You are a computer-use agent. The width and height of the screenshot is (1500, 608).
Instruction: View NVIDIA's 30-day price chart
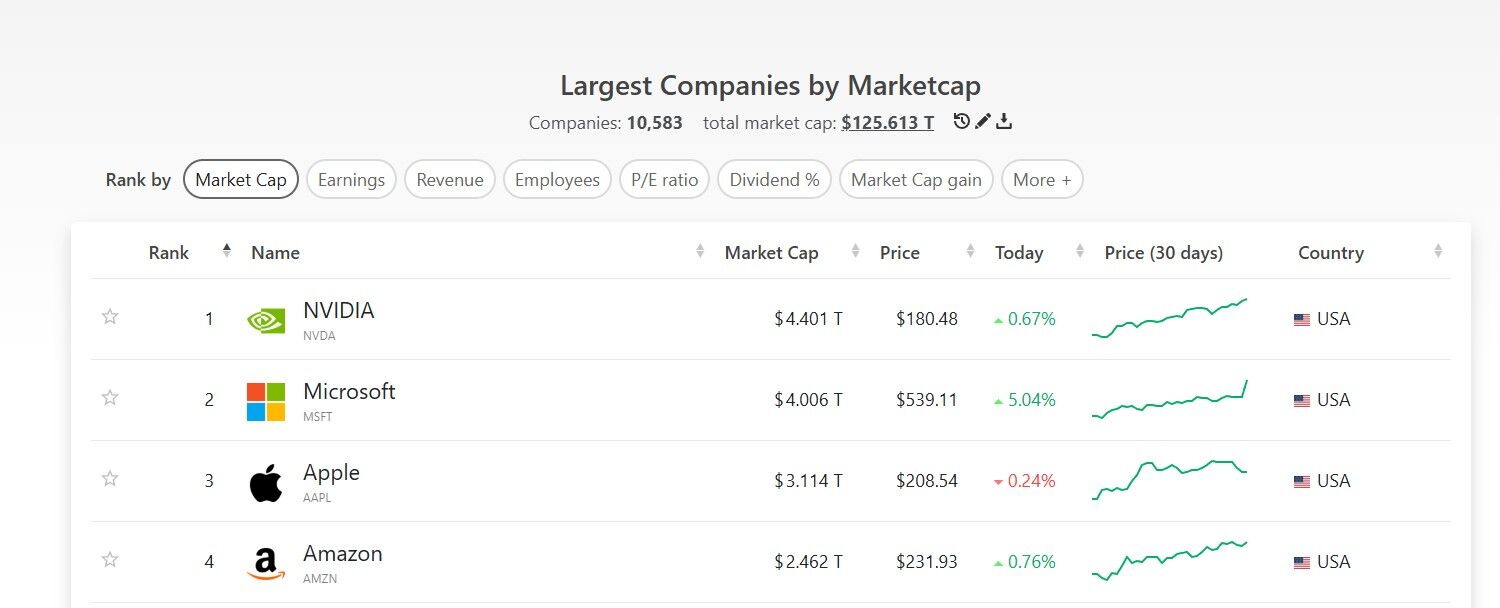pos(1169,318)
